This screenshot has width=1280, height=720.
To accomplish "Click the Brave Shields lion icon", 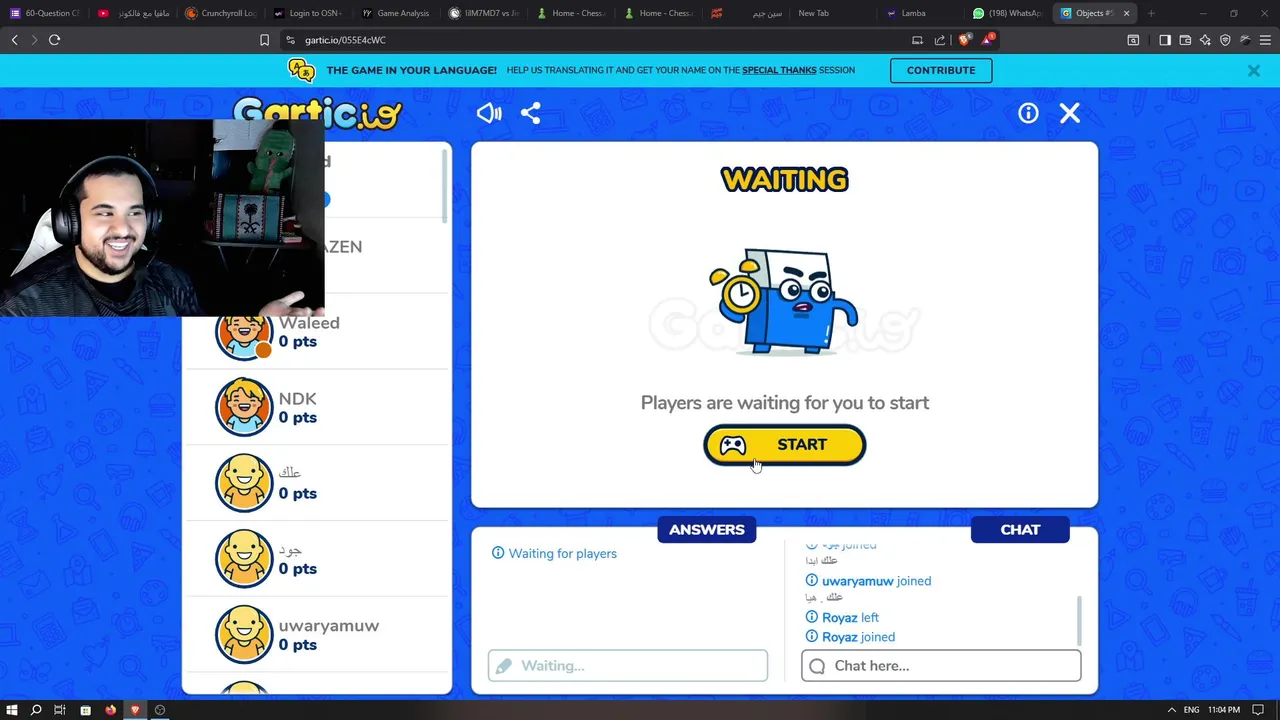I will [x=963, y=40].
